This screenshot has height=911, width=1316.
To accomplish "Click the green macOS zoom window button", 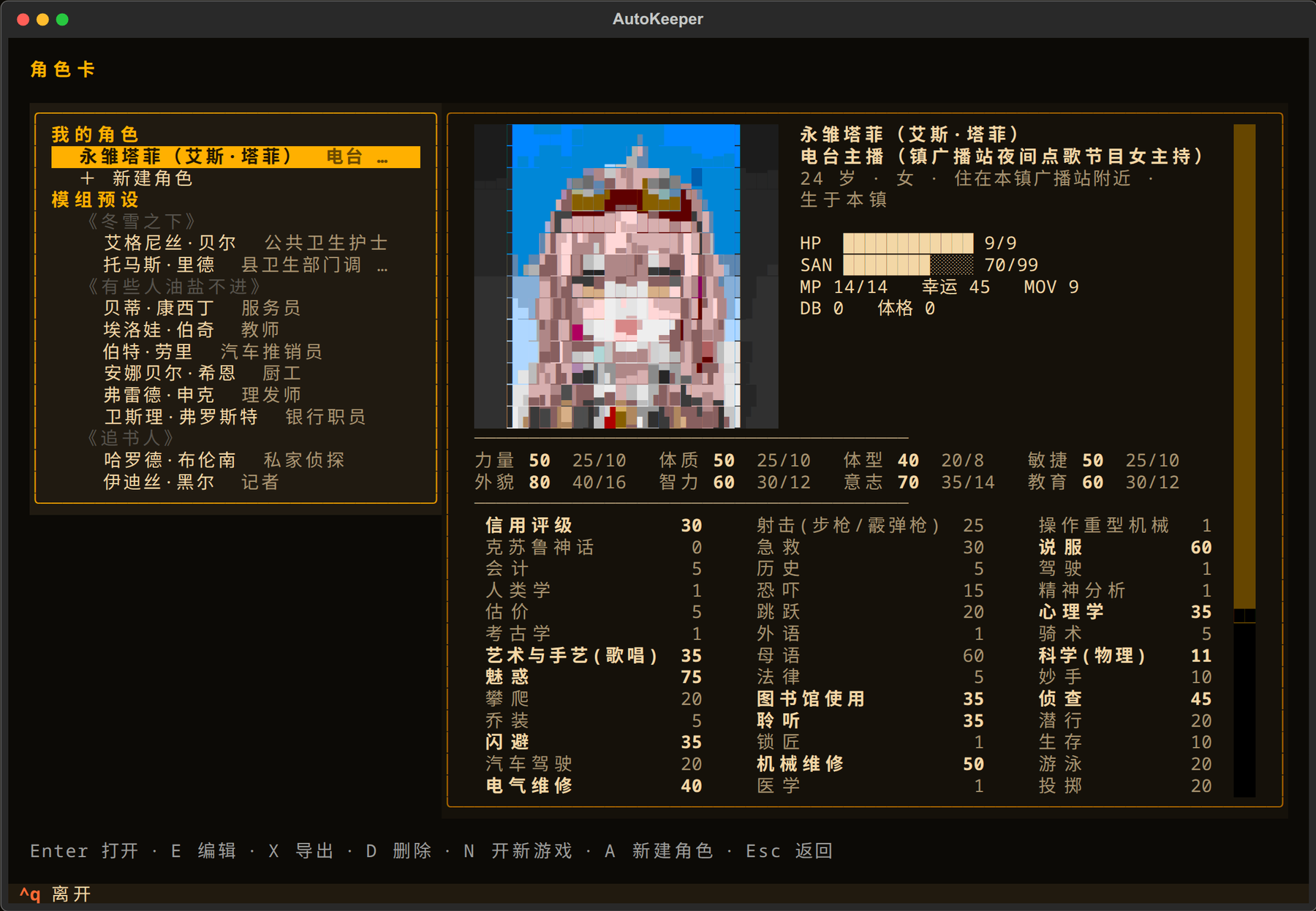I will [x=63, y=20].
